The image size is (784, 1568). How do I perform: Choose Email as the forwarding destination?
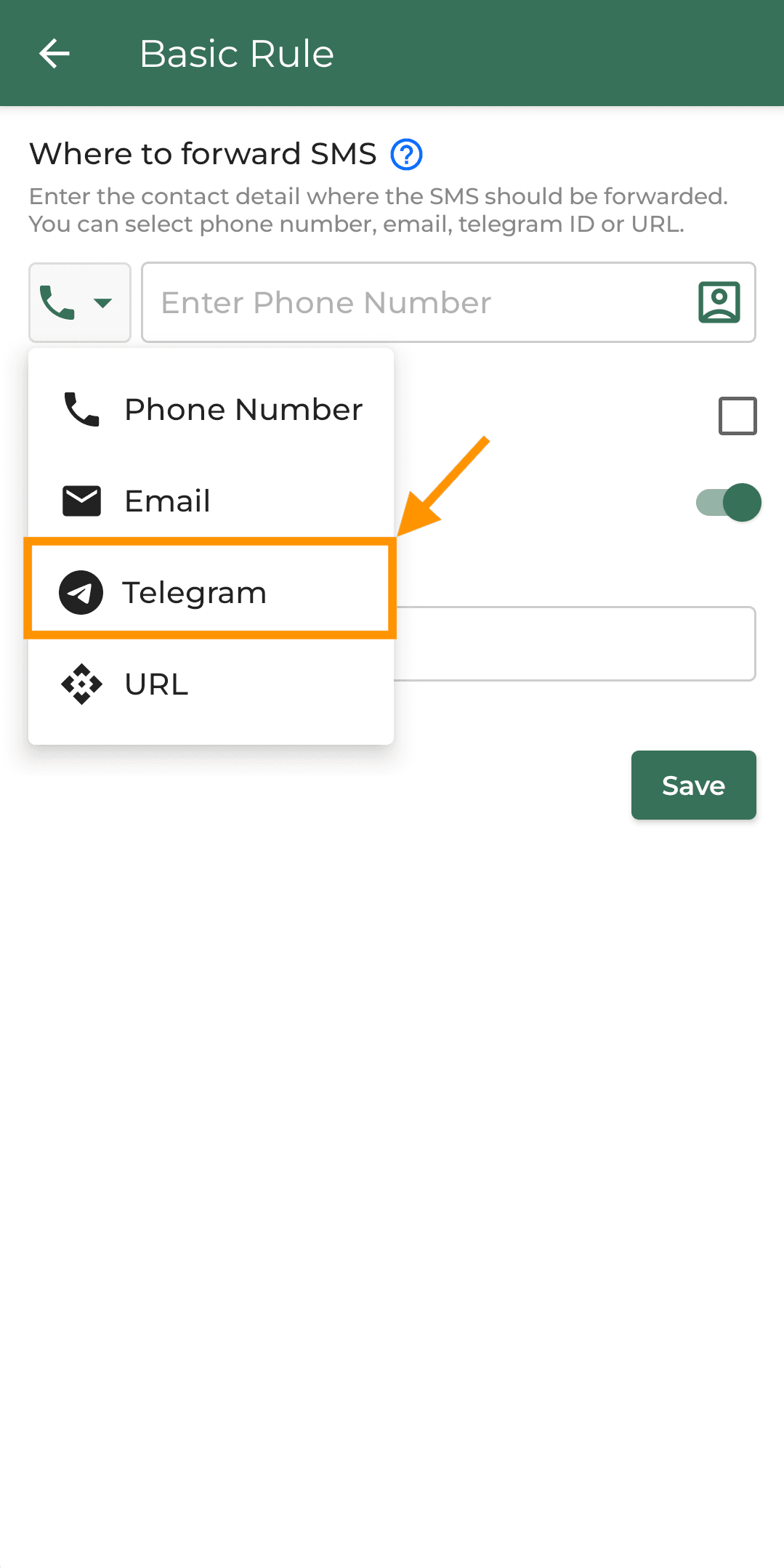pos(167,500)
